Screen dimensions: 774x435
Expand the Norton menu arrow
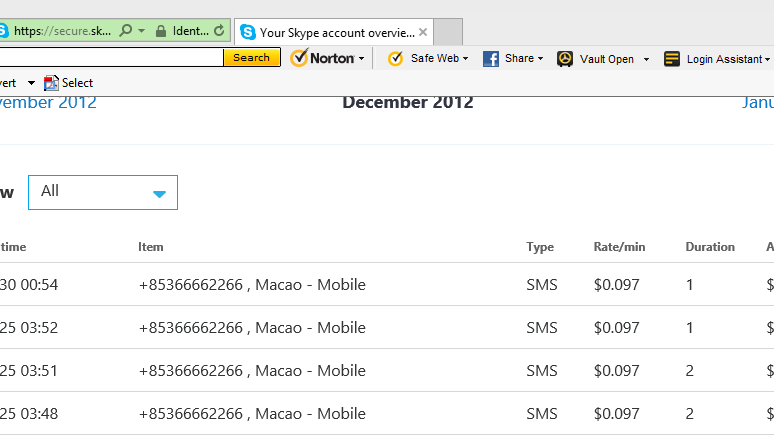[361, 59]
